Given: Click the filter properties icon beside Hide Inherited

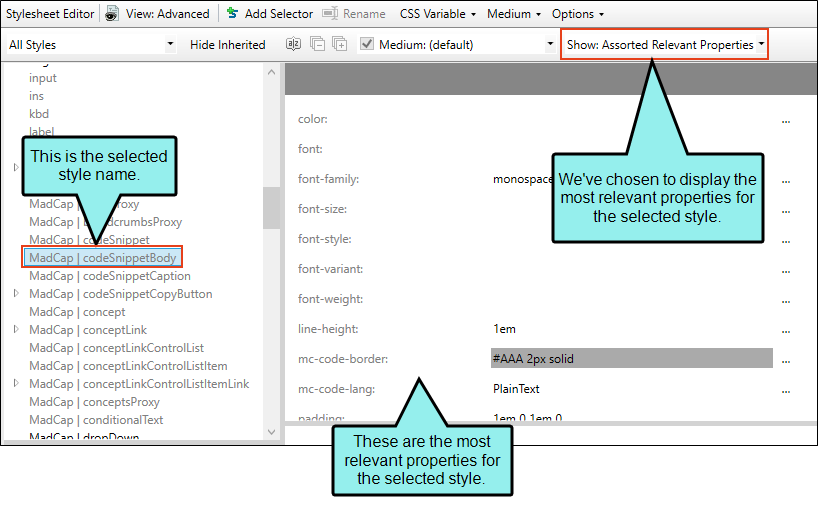Looking at the screenshot, I should click(294, 44).
